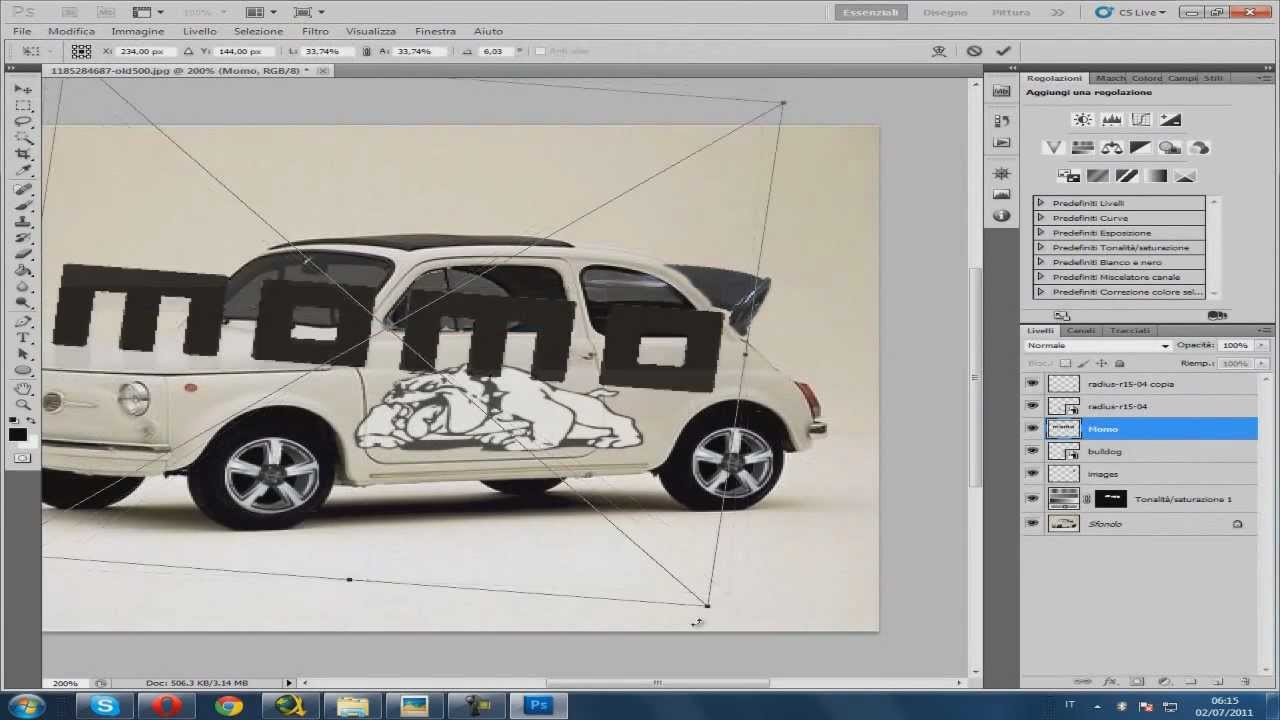Image resolution: width=1280 pixels, height=720 pixels.
Task: Click the horizontal canvas scrollbar
Action: click(x=657, y=683)
